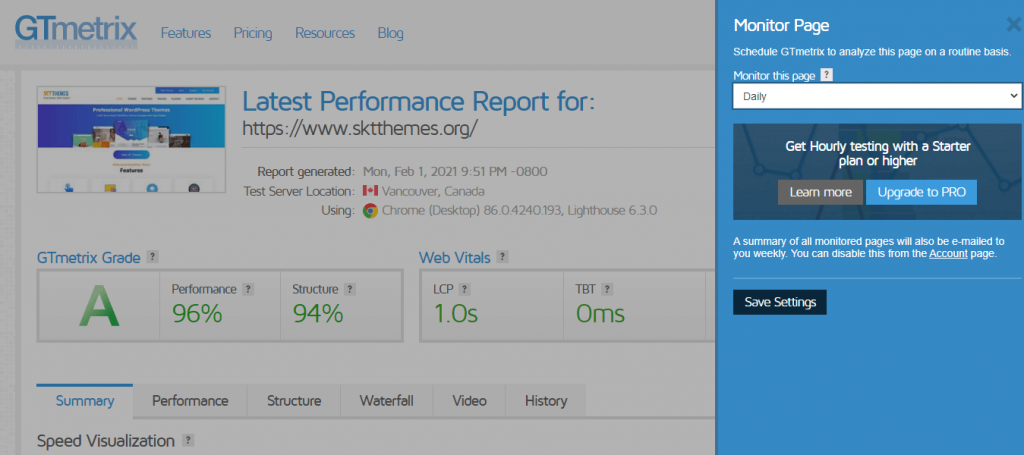This screenshot has height=455, width=1024.
Task: Click help icon beside Web Vitals
Action: click(x=502, y=257)
